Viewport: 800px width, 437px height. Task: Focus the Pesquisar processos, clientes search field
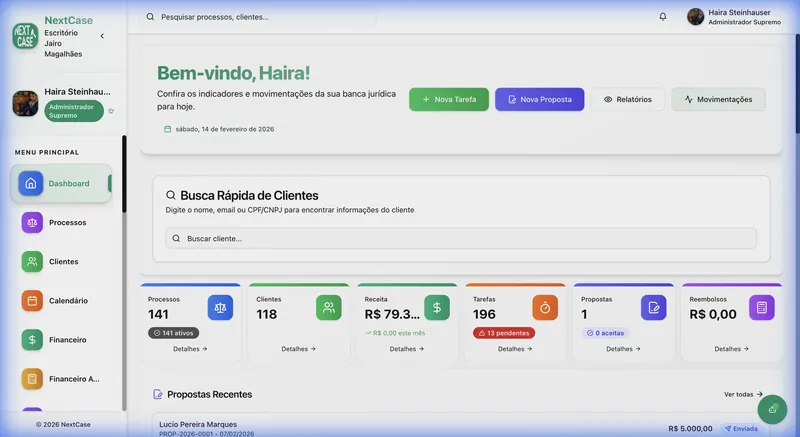click(258, 17)
